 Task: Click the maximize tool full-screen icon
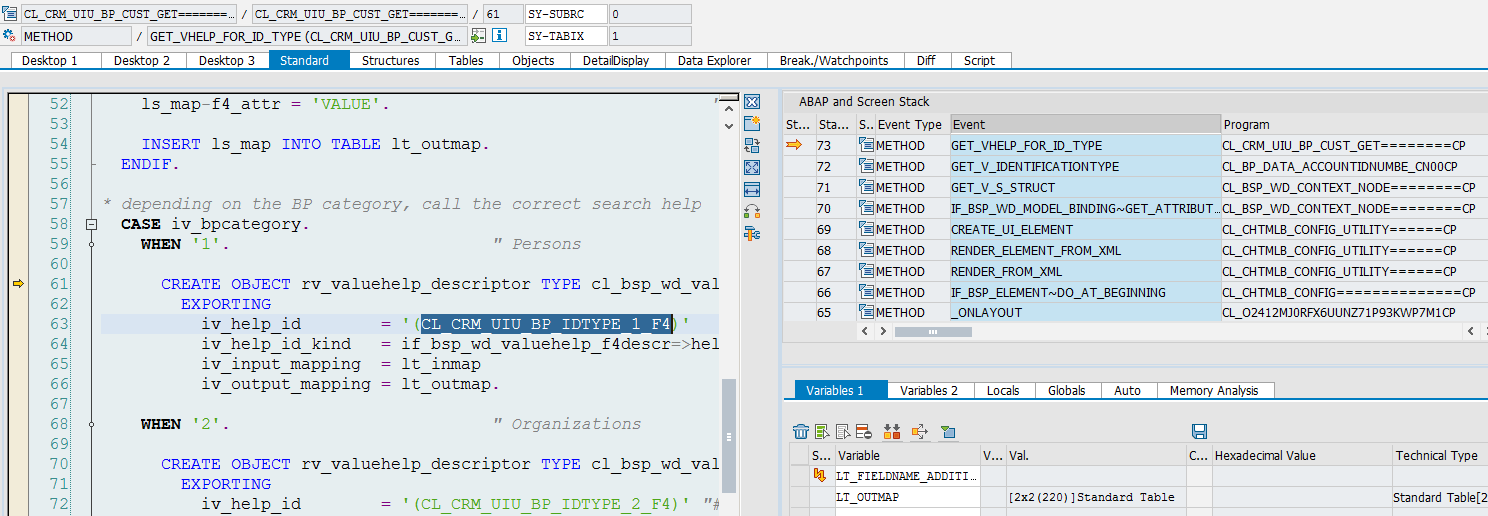pos(752,168)
